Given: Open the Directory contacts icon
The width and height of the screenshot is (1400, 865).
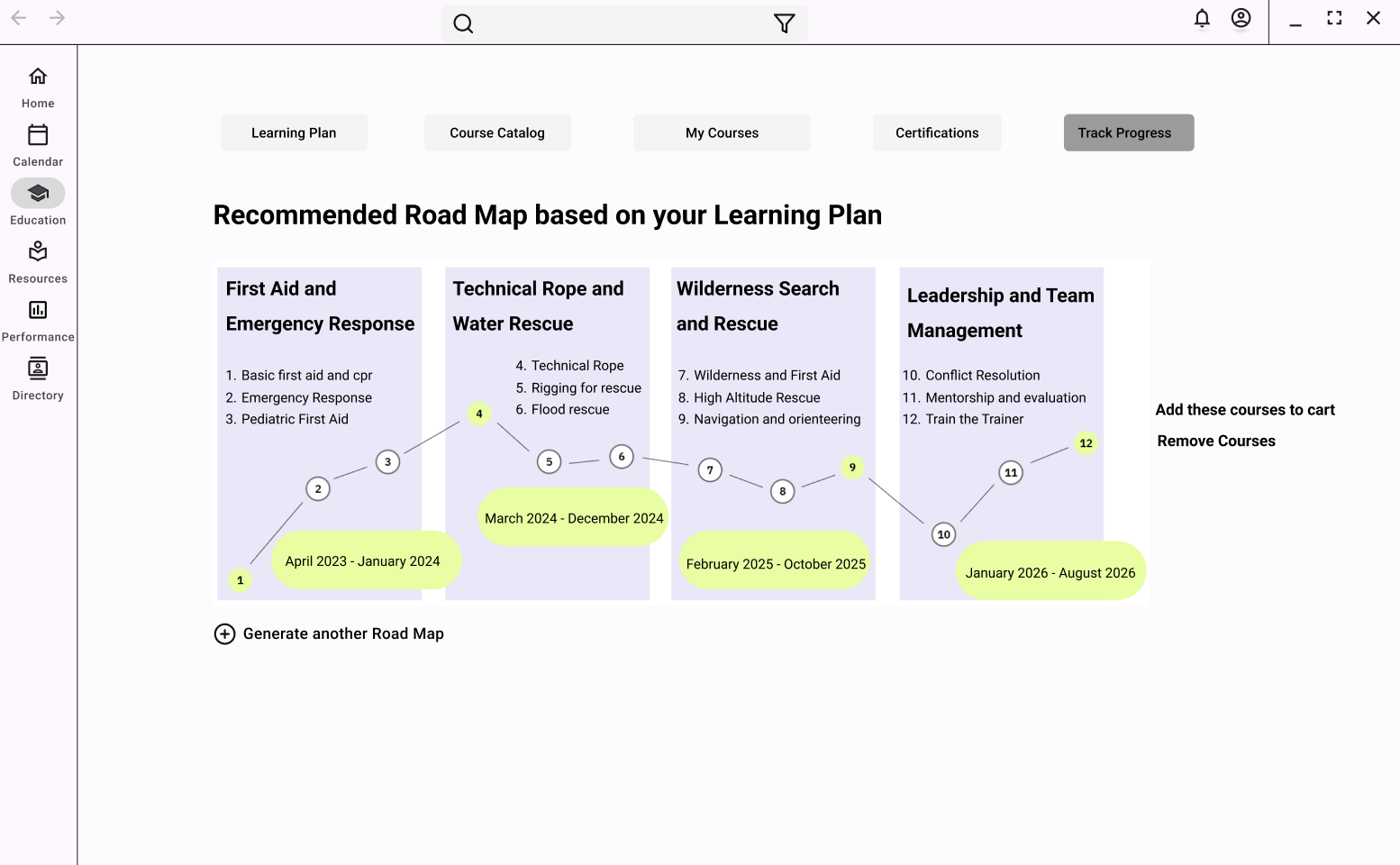Looking at the screenshot, I should coord(38,368).
